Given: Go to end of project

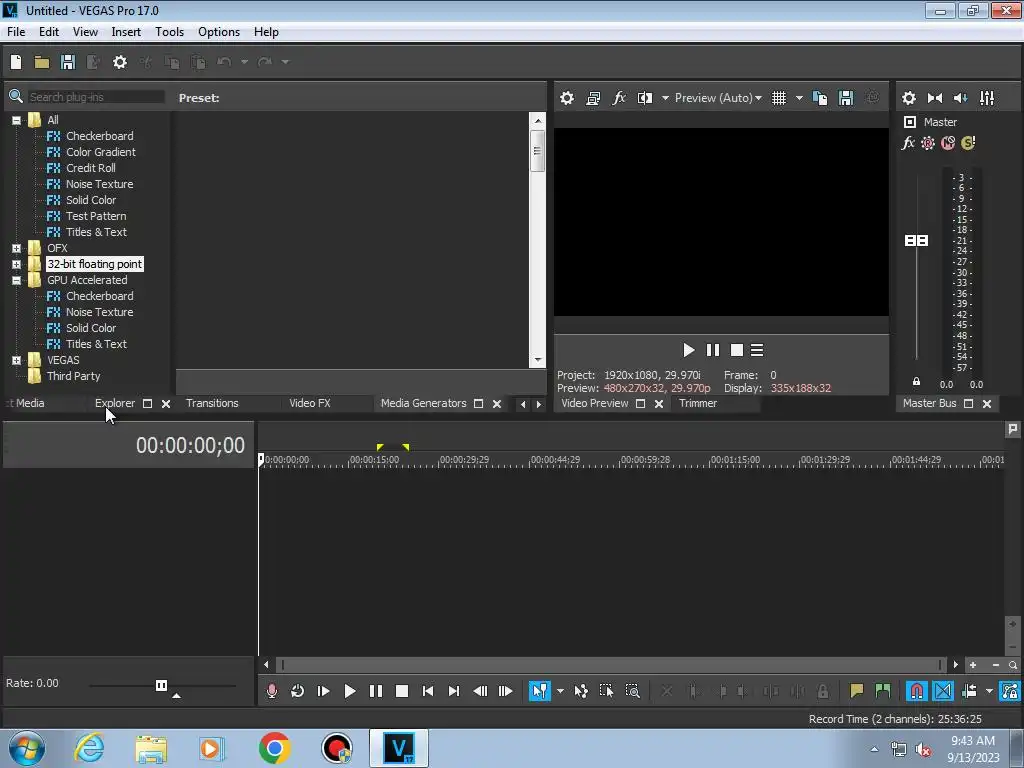Looking at the screenshot, I should [454, 691].
